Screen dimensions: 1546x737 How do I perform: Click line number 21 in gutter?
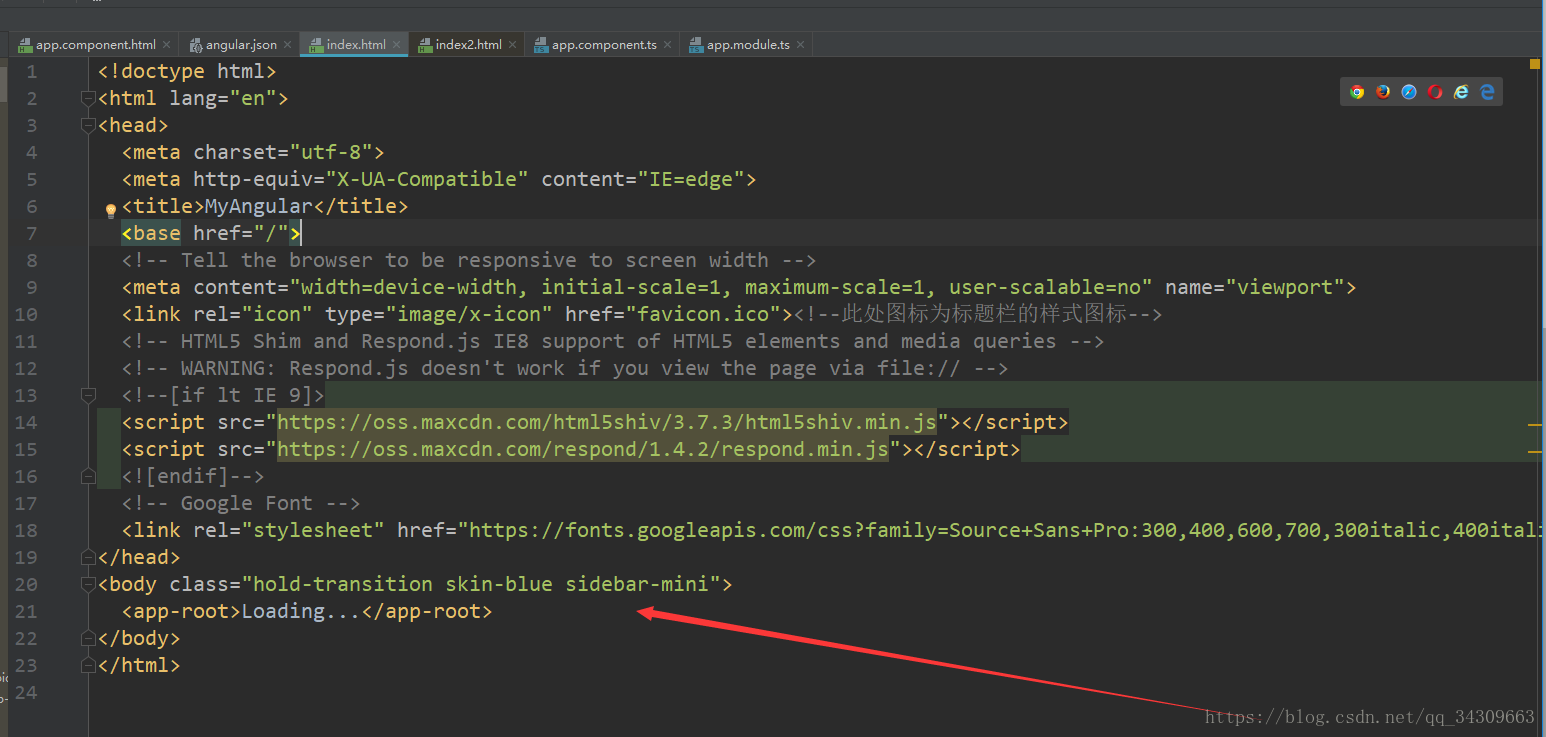[x=26, y=611]
